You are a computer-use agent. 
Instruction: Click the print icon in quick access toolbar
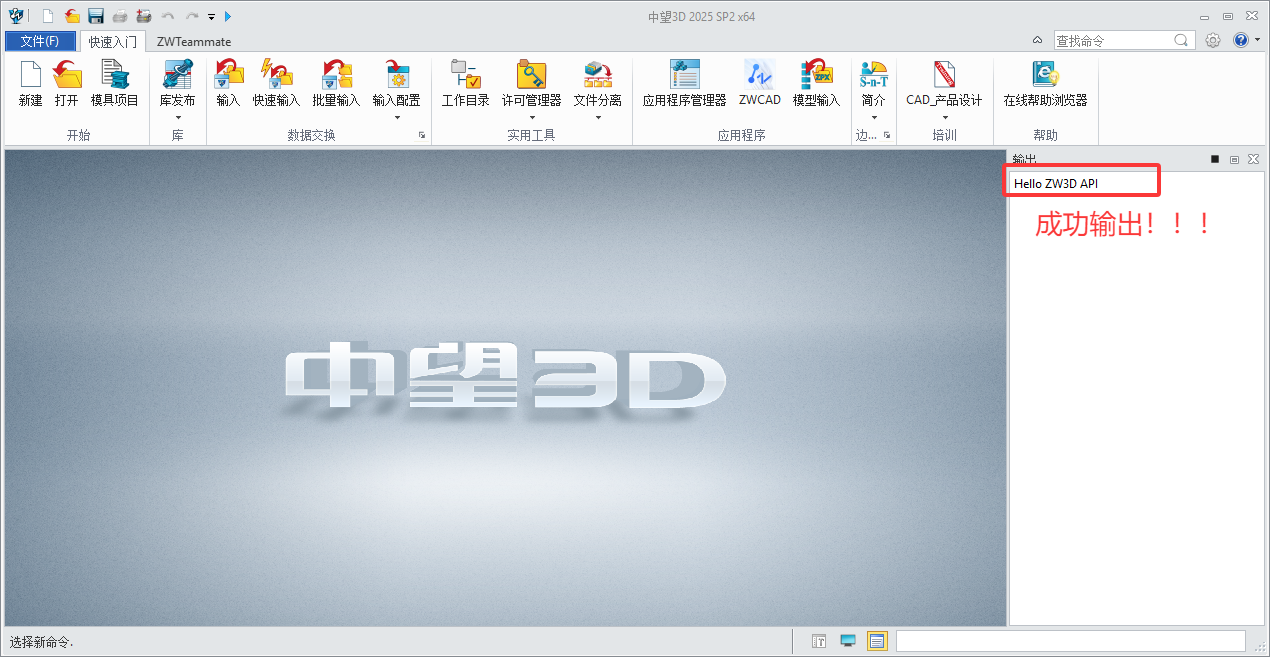pos(120,16)
